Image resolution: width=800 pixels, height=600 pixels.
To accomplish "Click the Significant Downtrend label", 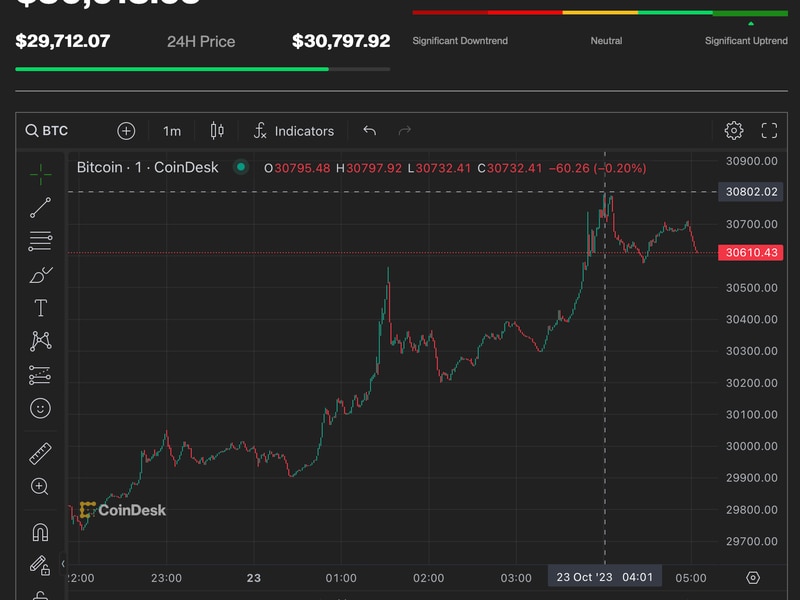I will coord(460,41).
